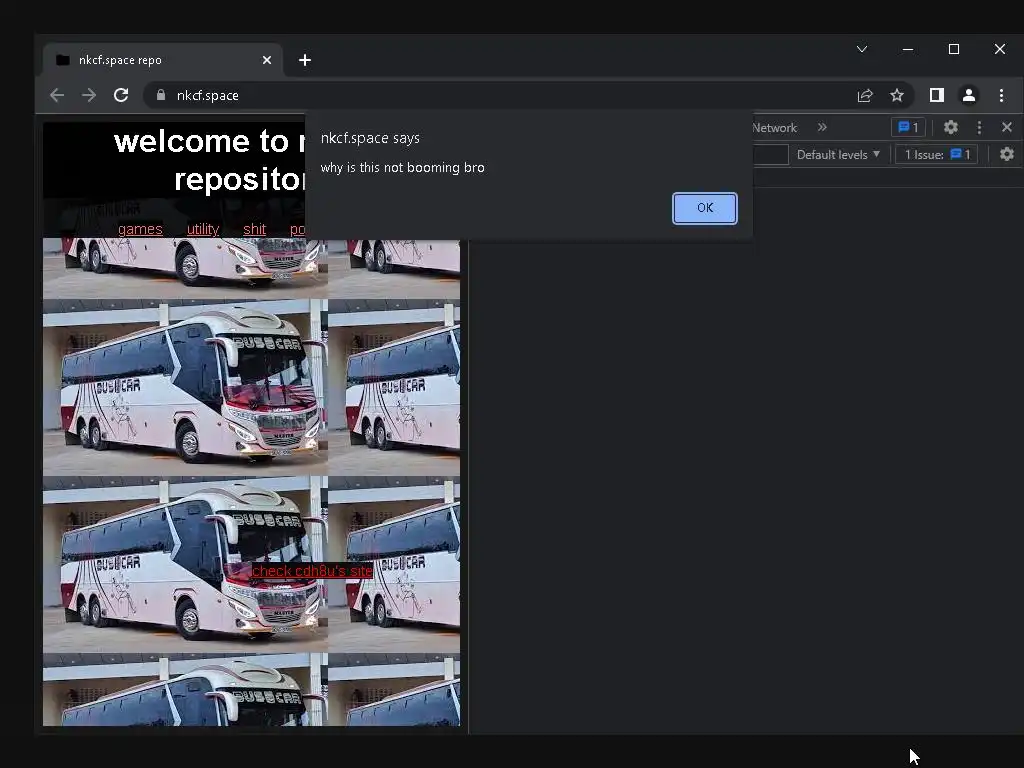Image resolution: width=1024 pixels, height=768 pixels.
Task: Open the utility link
Action: (x=202, y=229)
